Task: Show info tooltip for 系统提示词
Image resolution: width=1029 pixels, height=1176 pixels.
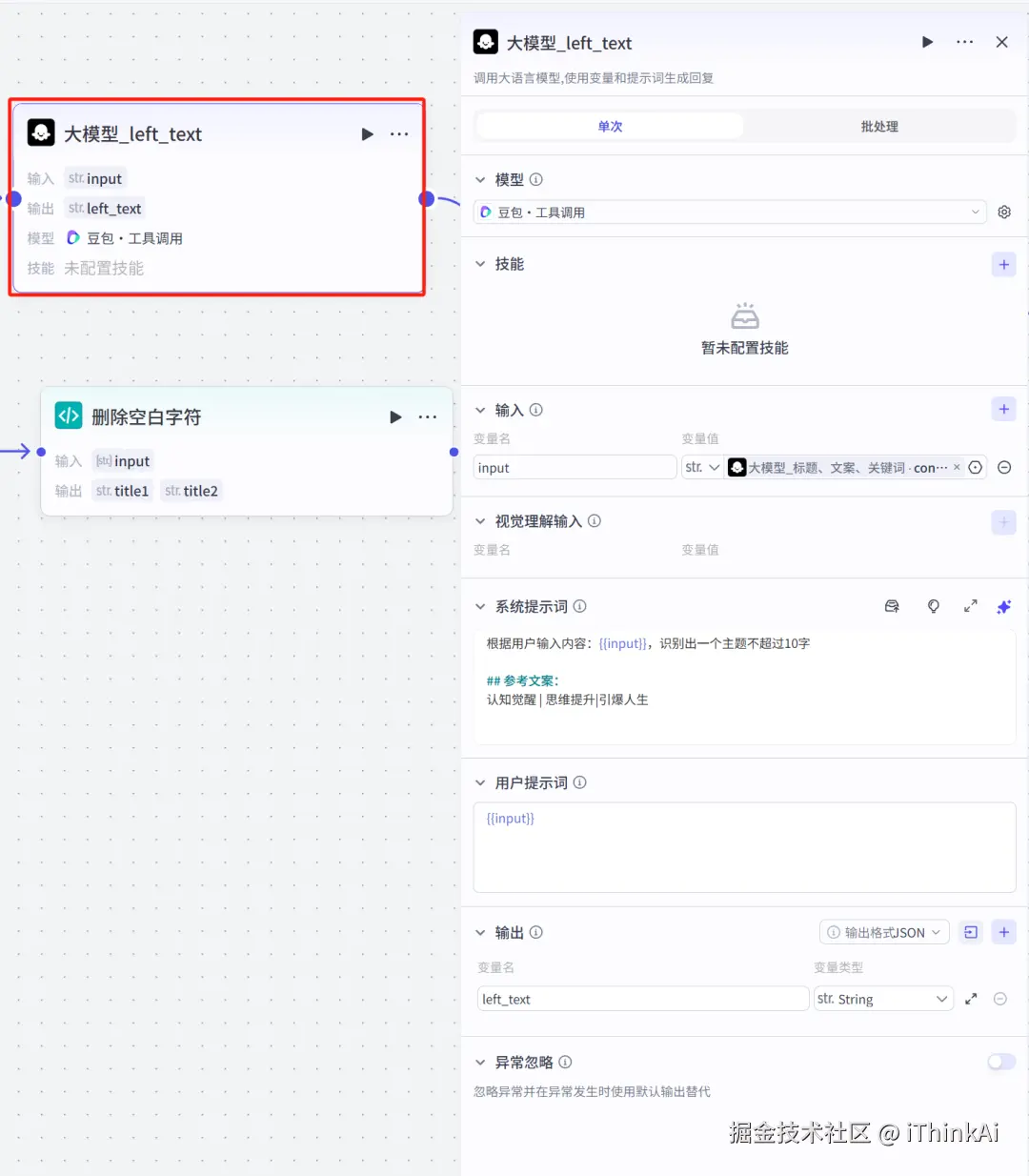Action: click(x=580, y=606)
